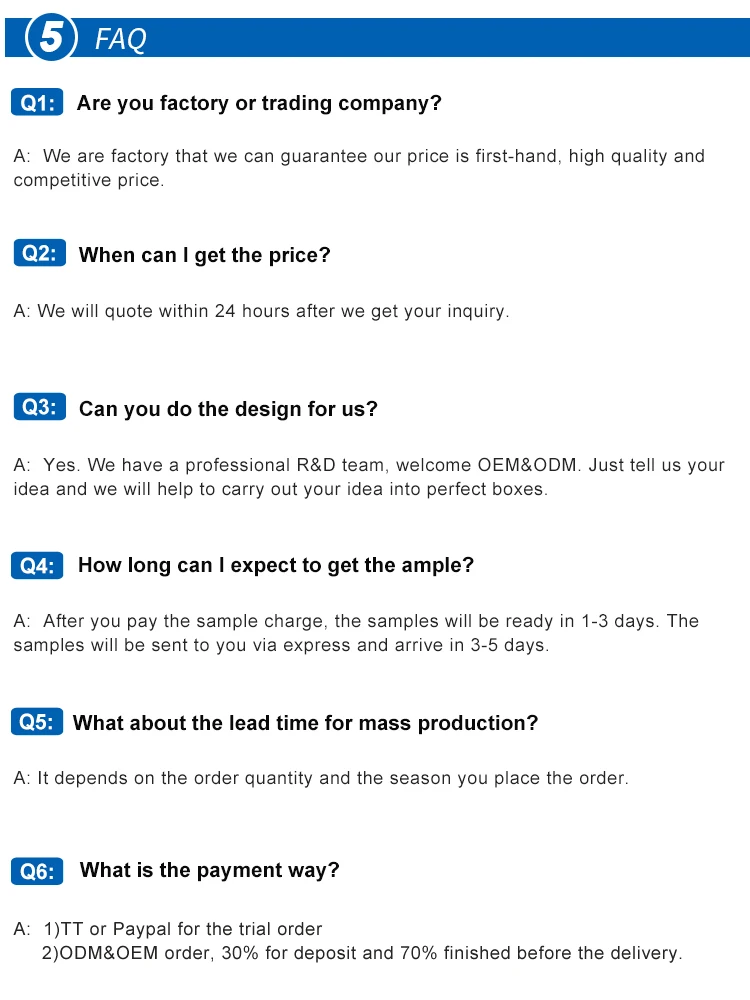Click question 'What is the payment way?'
Viewport: 750px width, 1000px height.
coord(209,871)
